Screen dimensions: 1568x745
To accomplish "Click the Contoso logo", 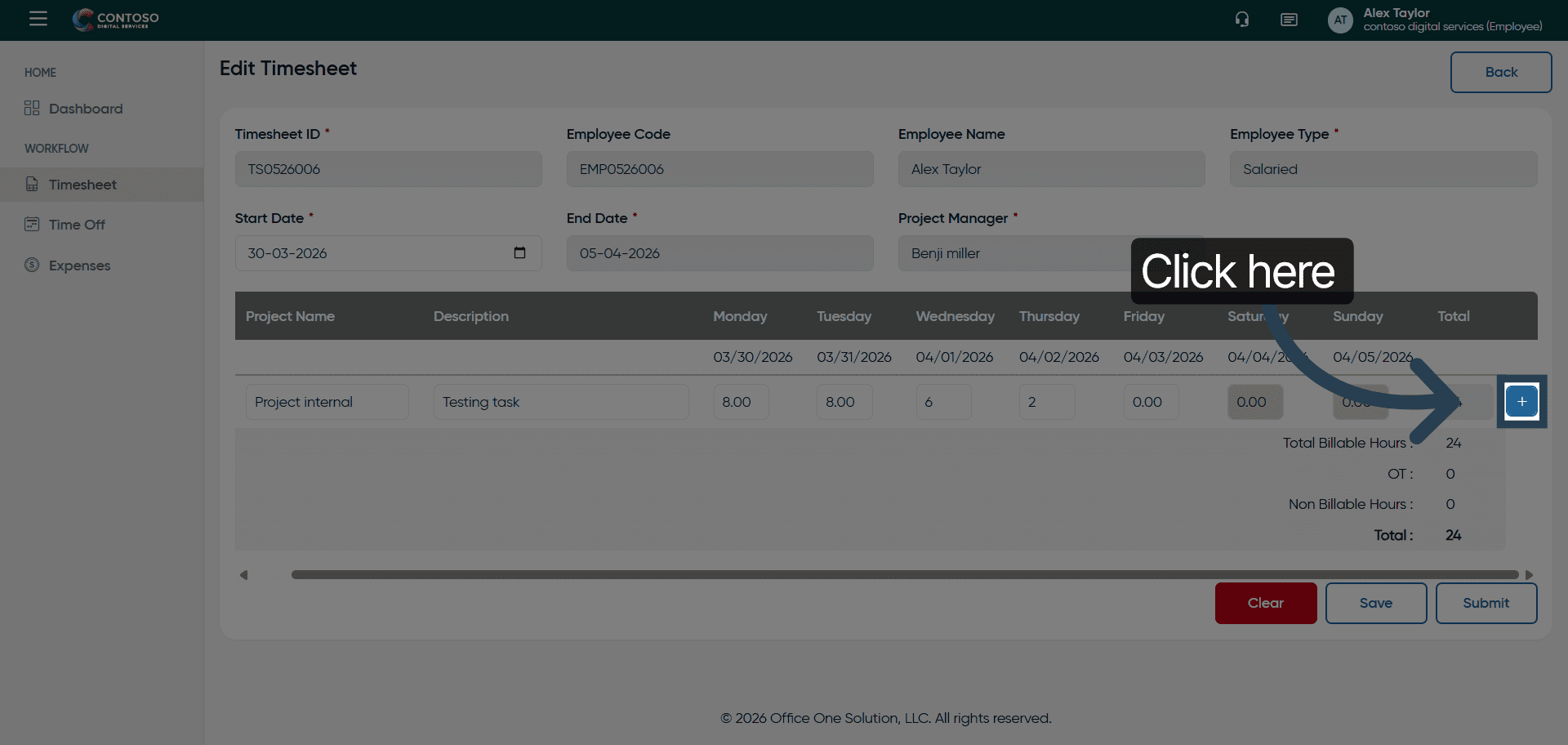I will 116,20.
